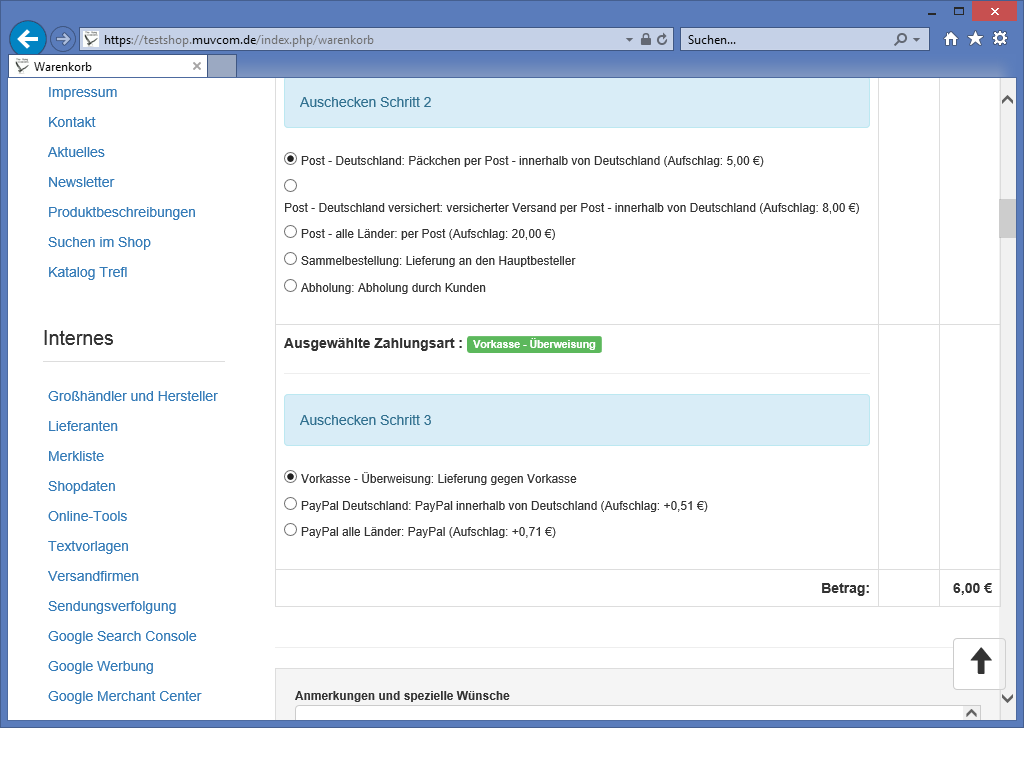Open the browser home page icon
The height and width of the screenshot is (768, 1024).
pyautogui.click(x=951, y=39)
